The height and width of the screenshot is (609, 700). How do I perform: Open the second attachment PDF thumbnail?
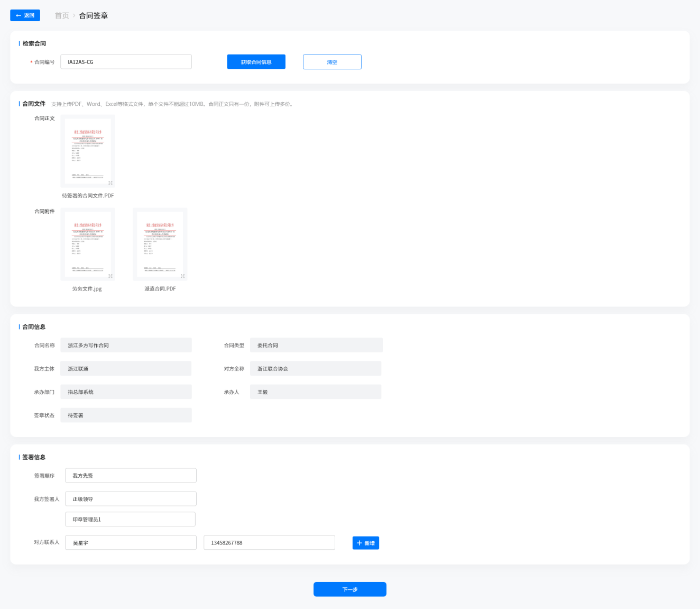tap(160, 244)
